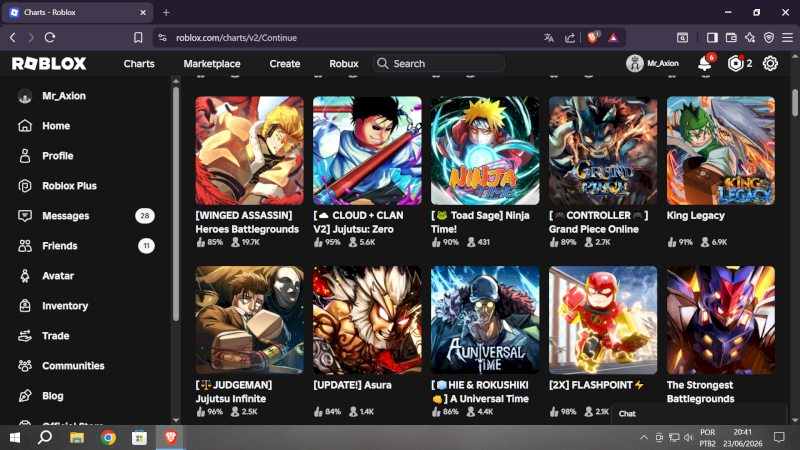Open Robux in the navbar
This screenshot has height=450, width=800.
[x=343, y=64]
